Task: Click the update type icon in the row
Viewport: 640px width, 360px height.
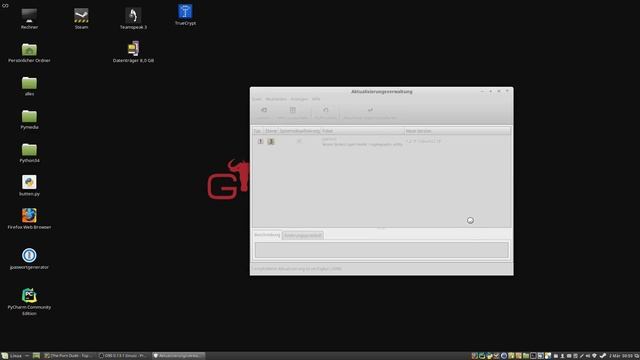Action: click(260, 141)
